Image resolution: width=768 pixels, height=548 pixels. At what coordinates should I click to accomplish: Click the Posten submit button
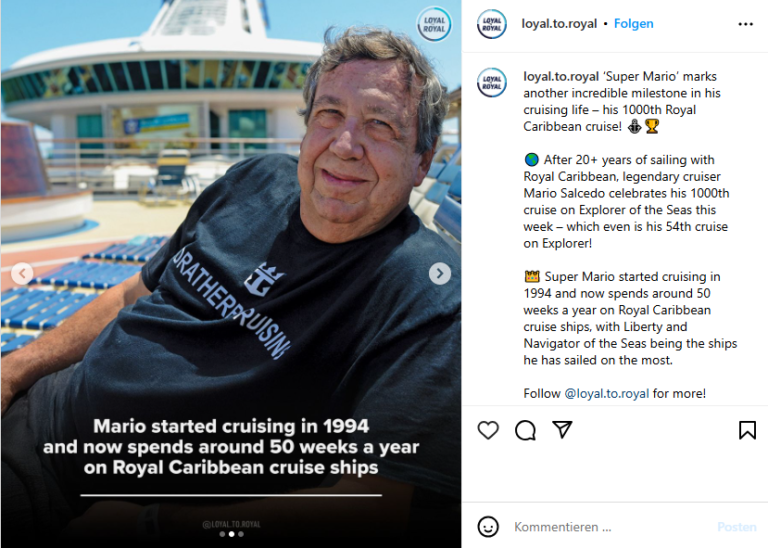click(737, 527)
